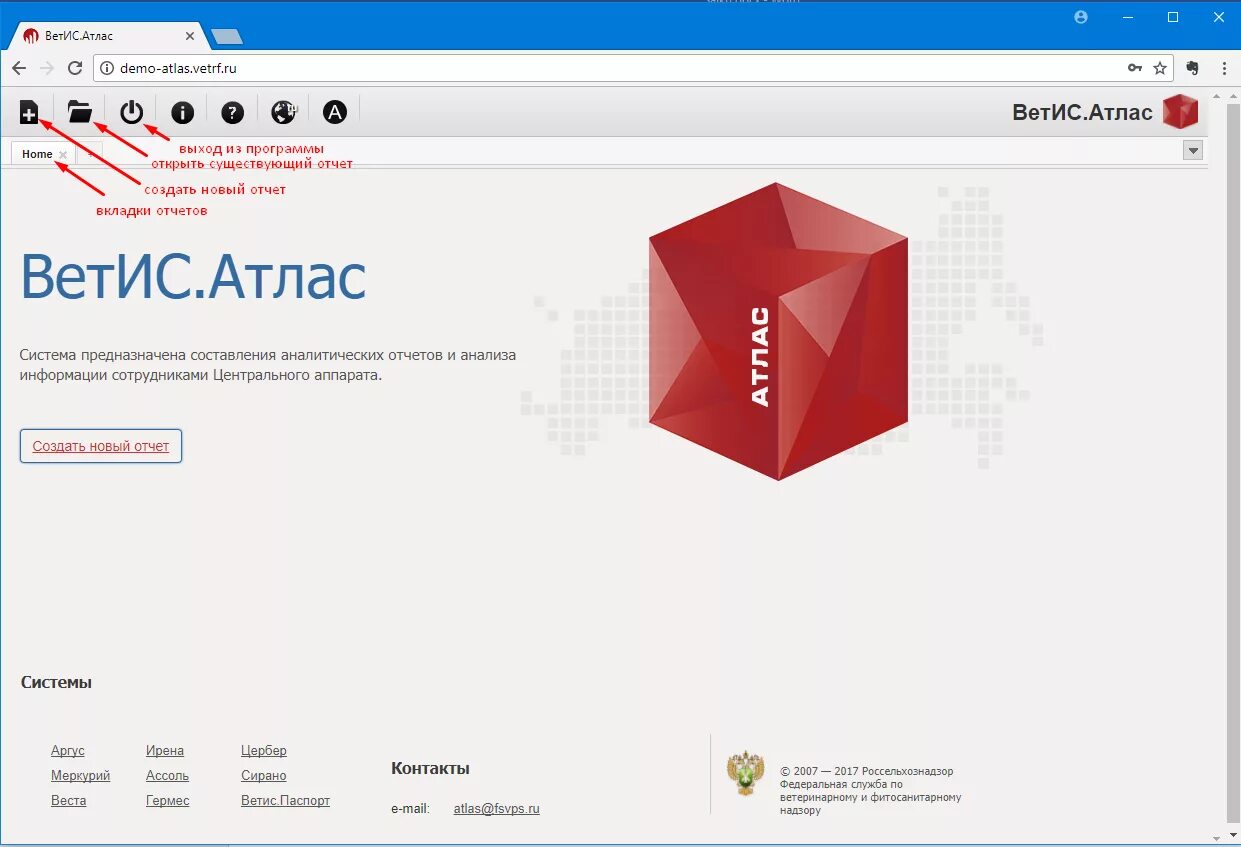Close the ВетИС.Атлас browser tab

188,36
